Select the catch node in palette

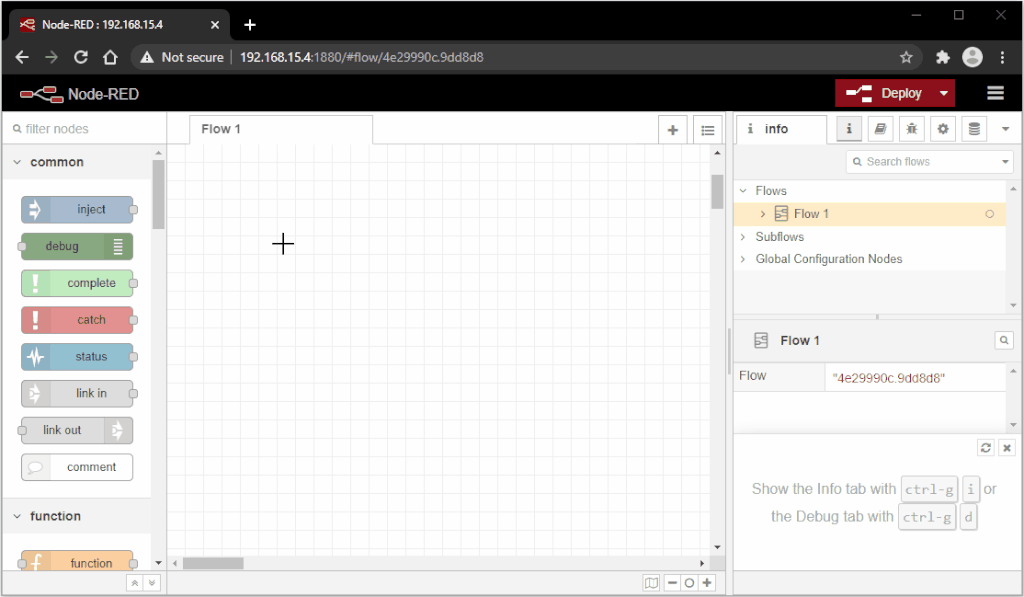77,320
